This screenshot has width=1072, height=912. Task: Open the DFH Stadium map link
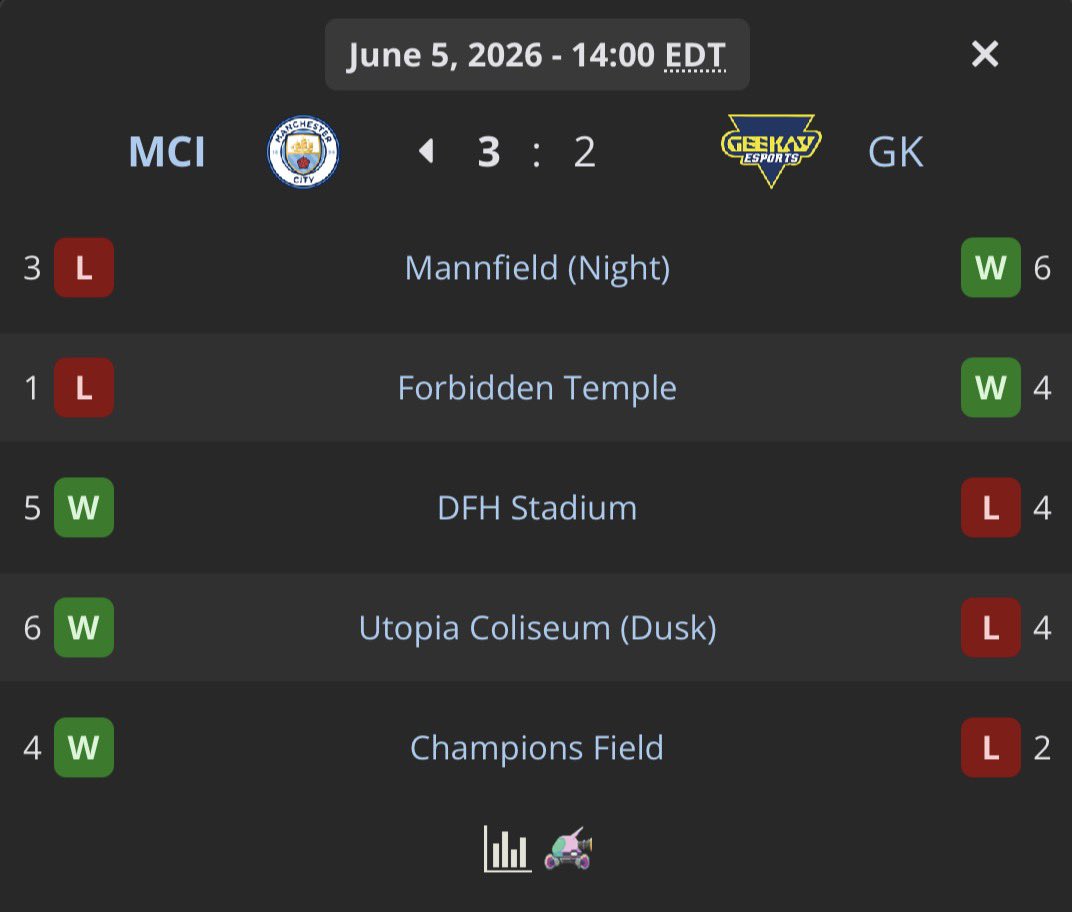(x=537, y=507)
